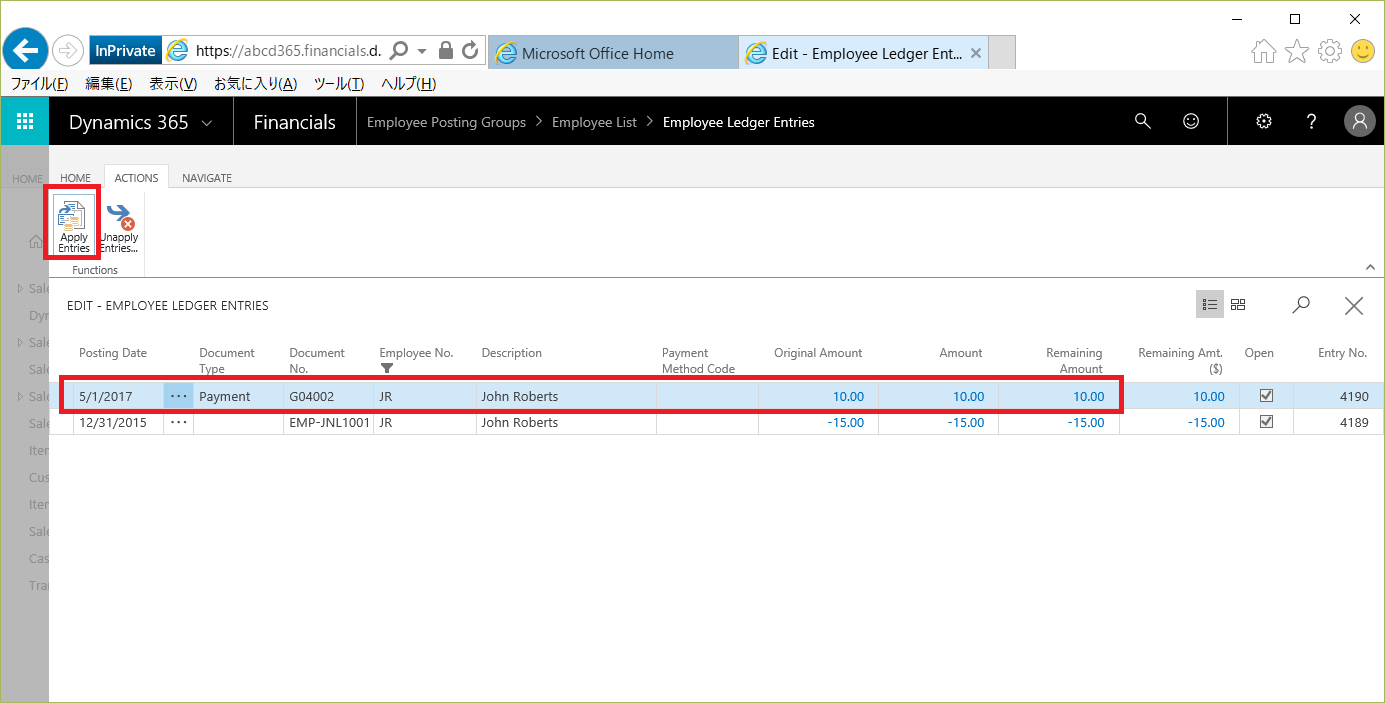Switch to the ACTIONS ribbon tab
The image size is (1385, 703).
pos(136,178)
